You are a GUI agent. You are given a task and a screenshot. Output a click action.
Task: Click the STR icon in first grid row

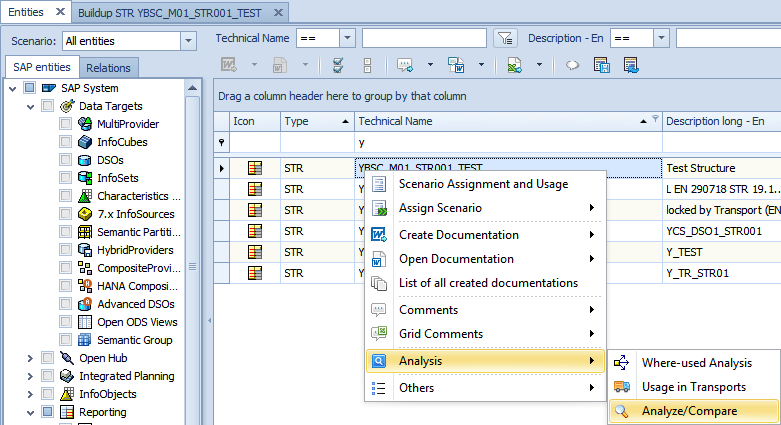click(255, 168)
